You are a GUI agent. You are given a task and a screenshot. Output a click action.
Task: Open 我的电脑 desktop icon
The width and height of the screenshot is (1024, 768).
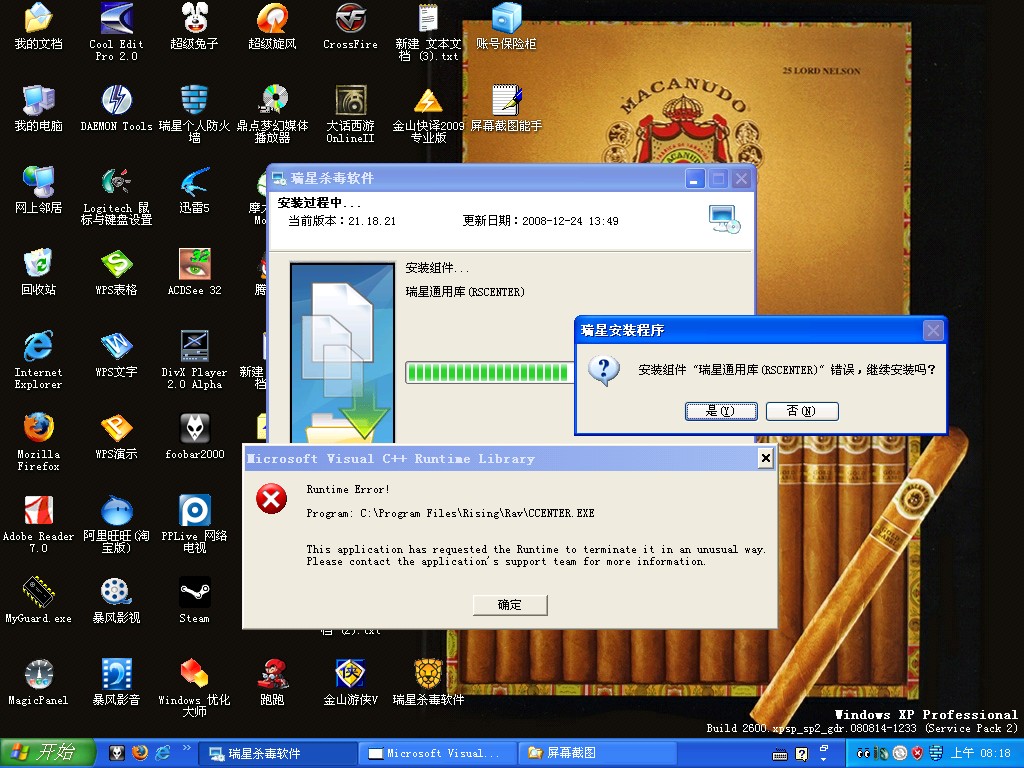click(x=39, y=108)
